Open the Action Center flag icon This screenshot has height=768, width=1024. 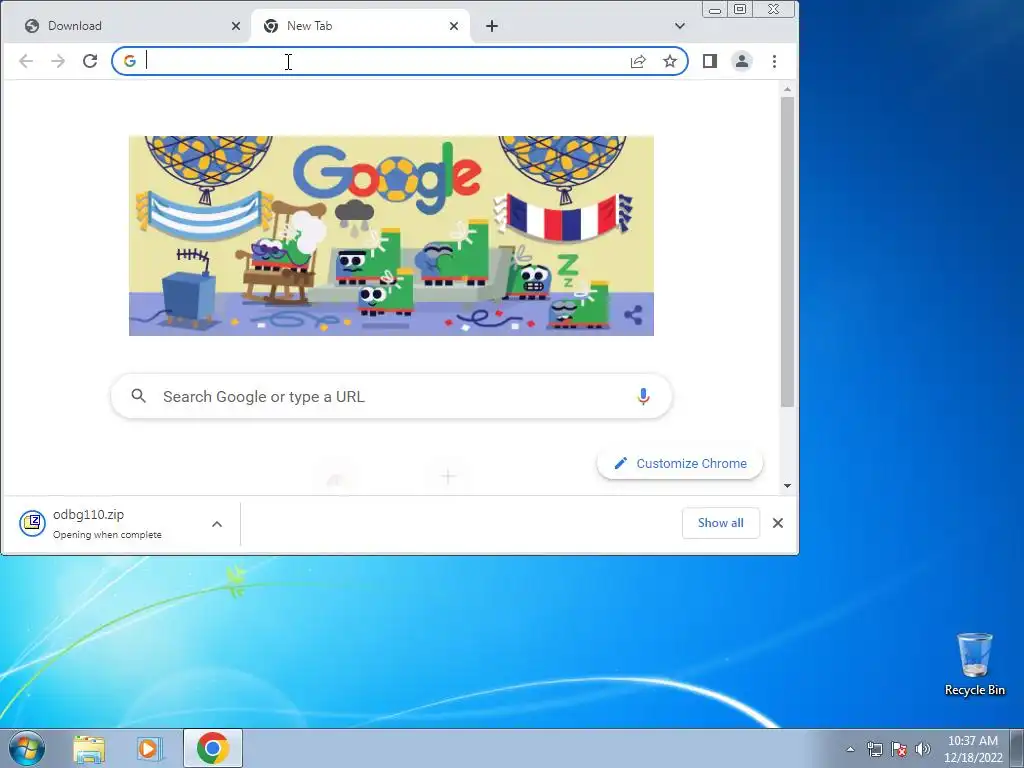click(x=899, y=749)
